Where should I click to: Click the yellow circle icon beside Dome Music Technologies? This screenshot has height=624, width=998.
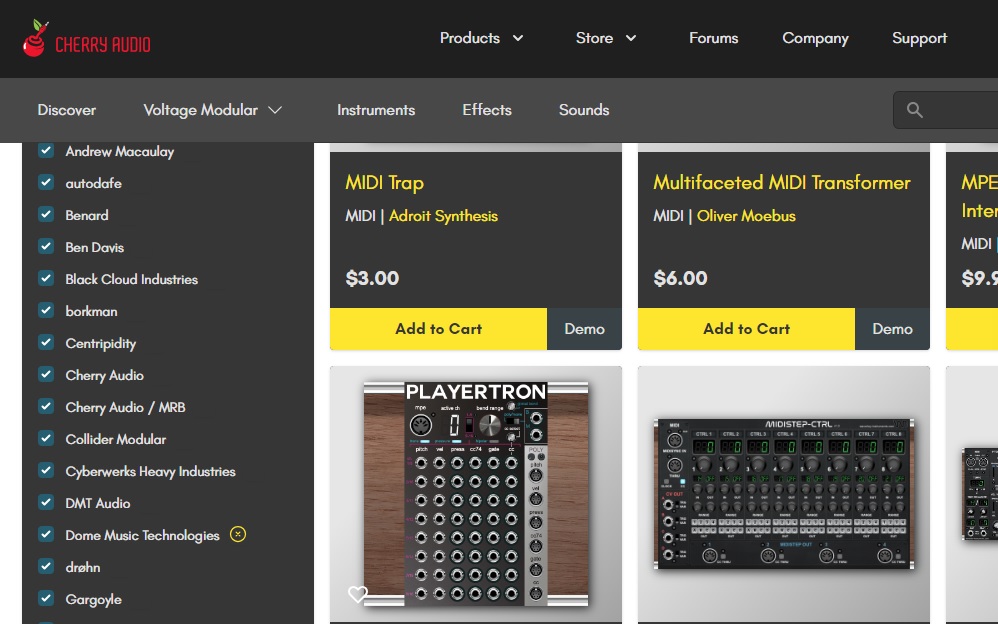click(238, 534)
